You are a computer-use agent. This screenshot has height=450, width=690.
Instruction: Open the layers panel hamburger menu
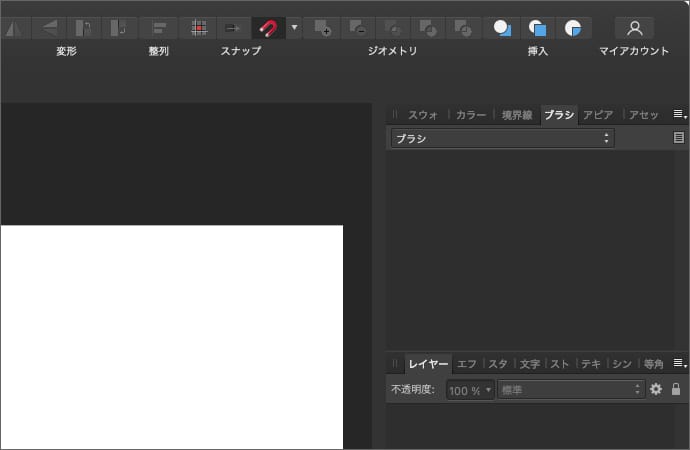point(680,363)
